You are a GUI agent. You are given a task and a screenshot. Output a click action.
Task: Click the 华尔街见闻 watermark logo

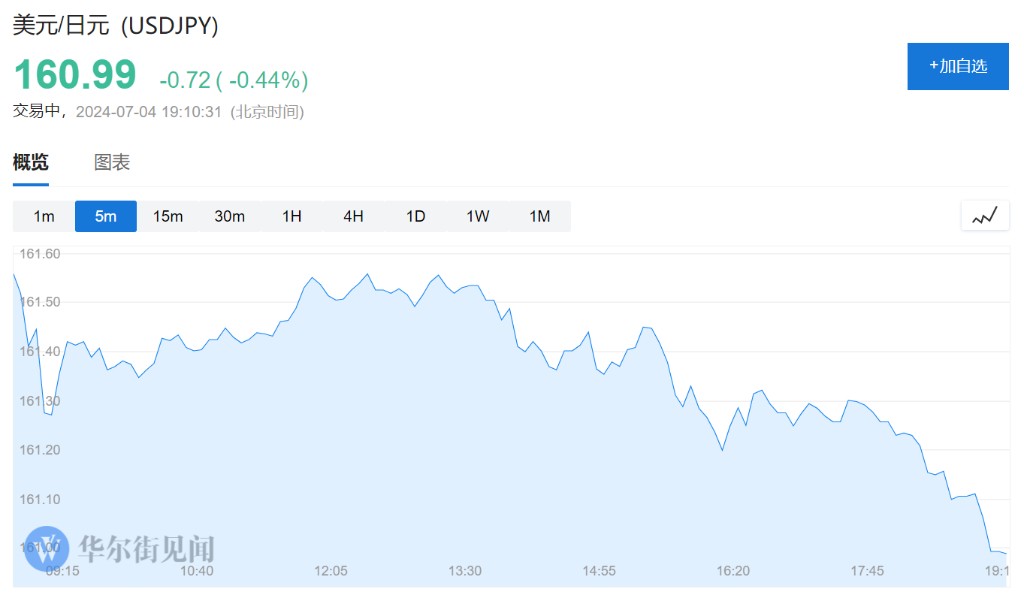[x=120, y=548]
